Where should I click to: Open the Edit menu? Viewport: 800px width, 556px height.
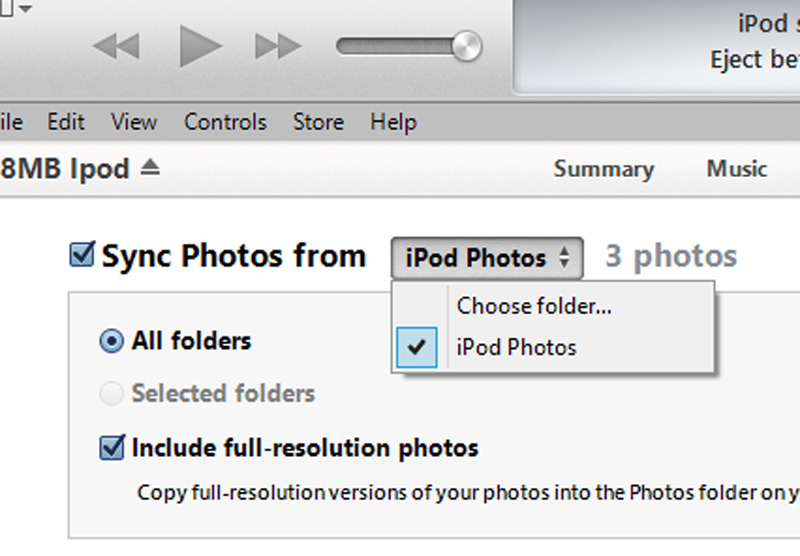[x=66, y=122]
